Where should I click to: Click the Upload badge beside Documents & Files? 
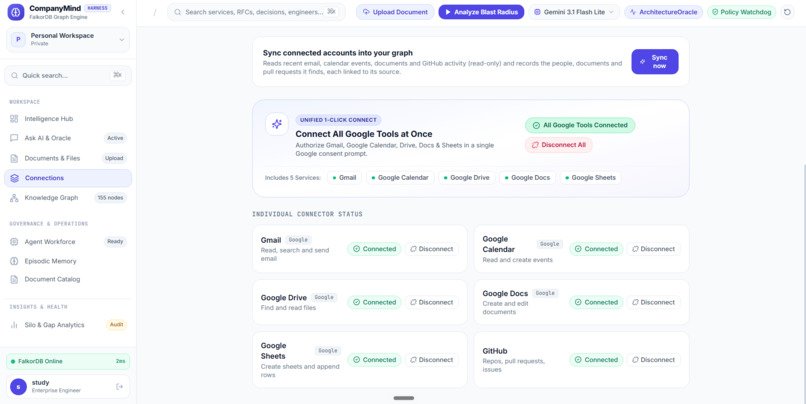[x=114, y=158]
